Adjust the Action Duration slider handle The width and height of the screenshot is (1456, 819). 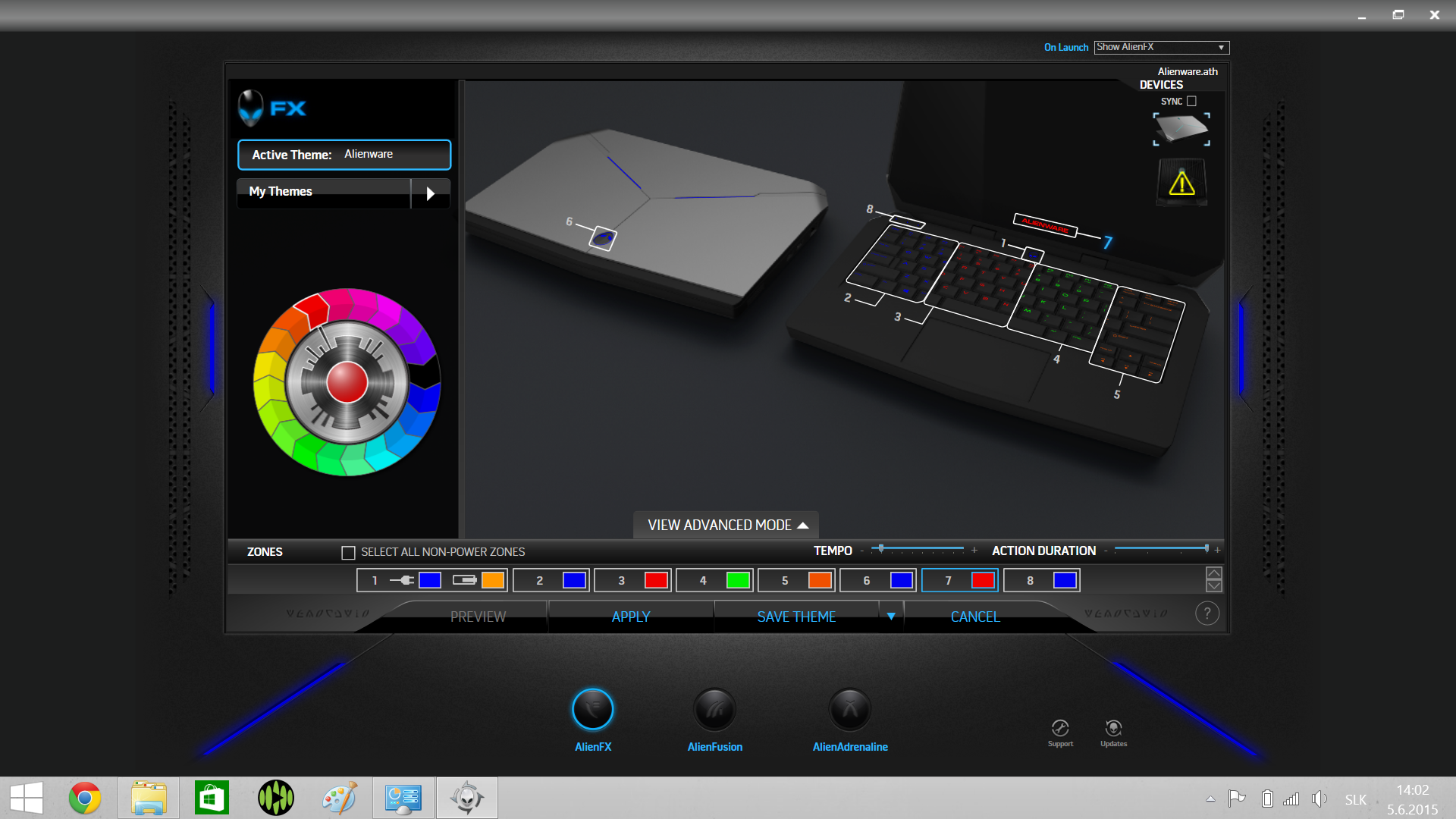[1206, 548]
